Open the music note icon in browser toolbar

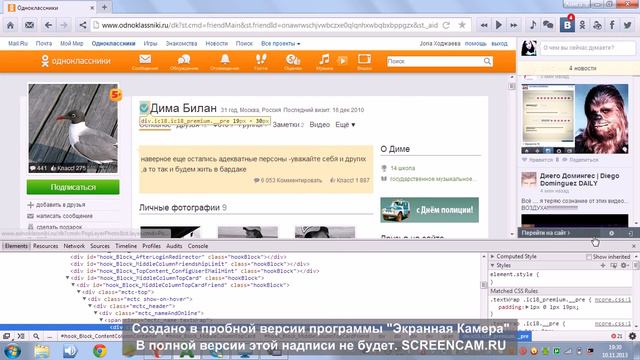[x=533, y=25]
